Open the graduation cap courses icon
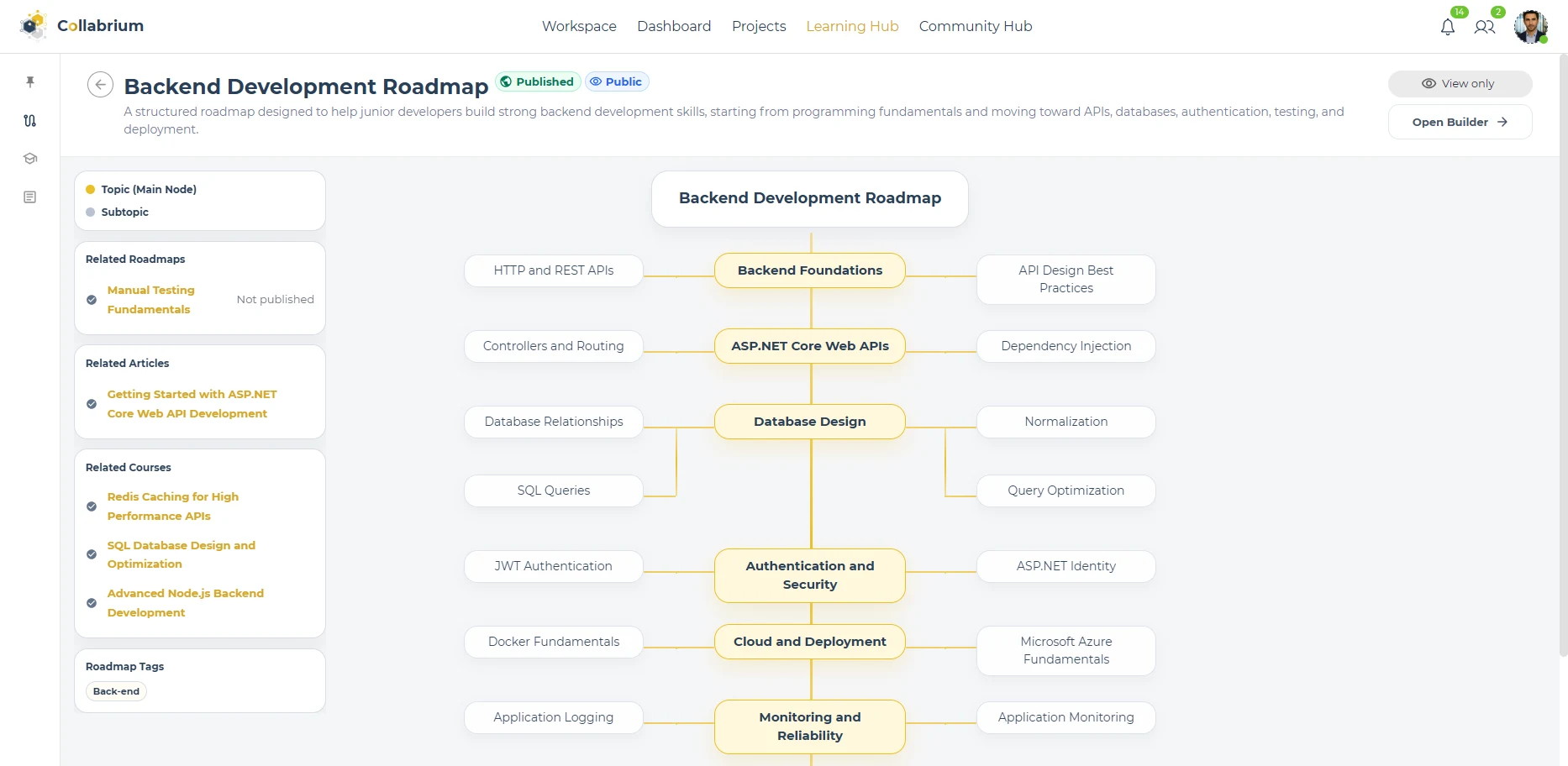 pos(30,159)
